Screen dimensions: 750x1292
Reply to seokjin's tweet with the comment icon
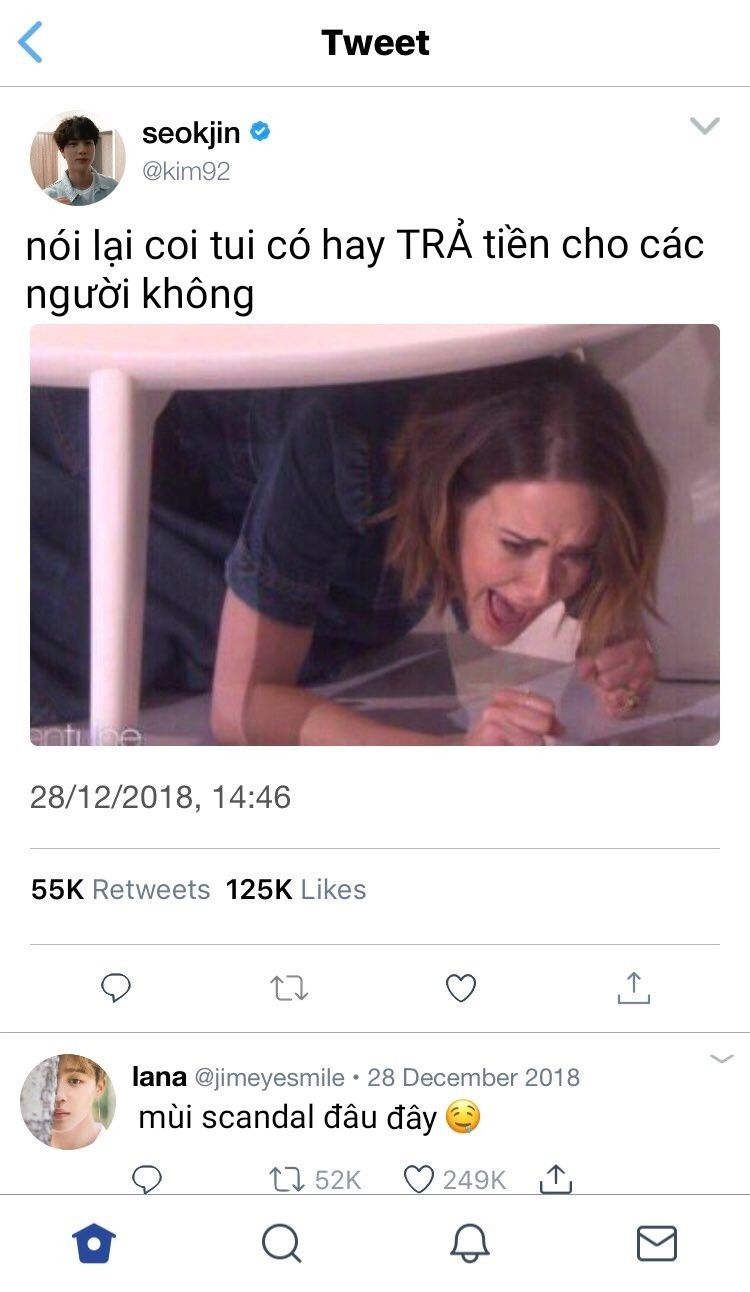(117, 989)
